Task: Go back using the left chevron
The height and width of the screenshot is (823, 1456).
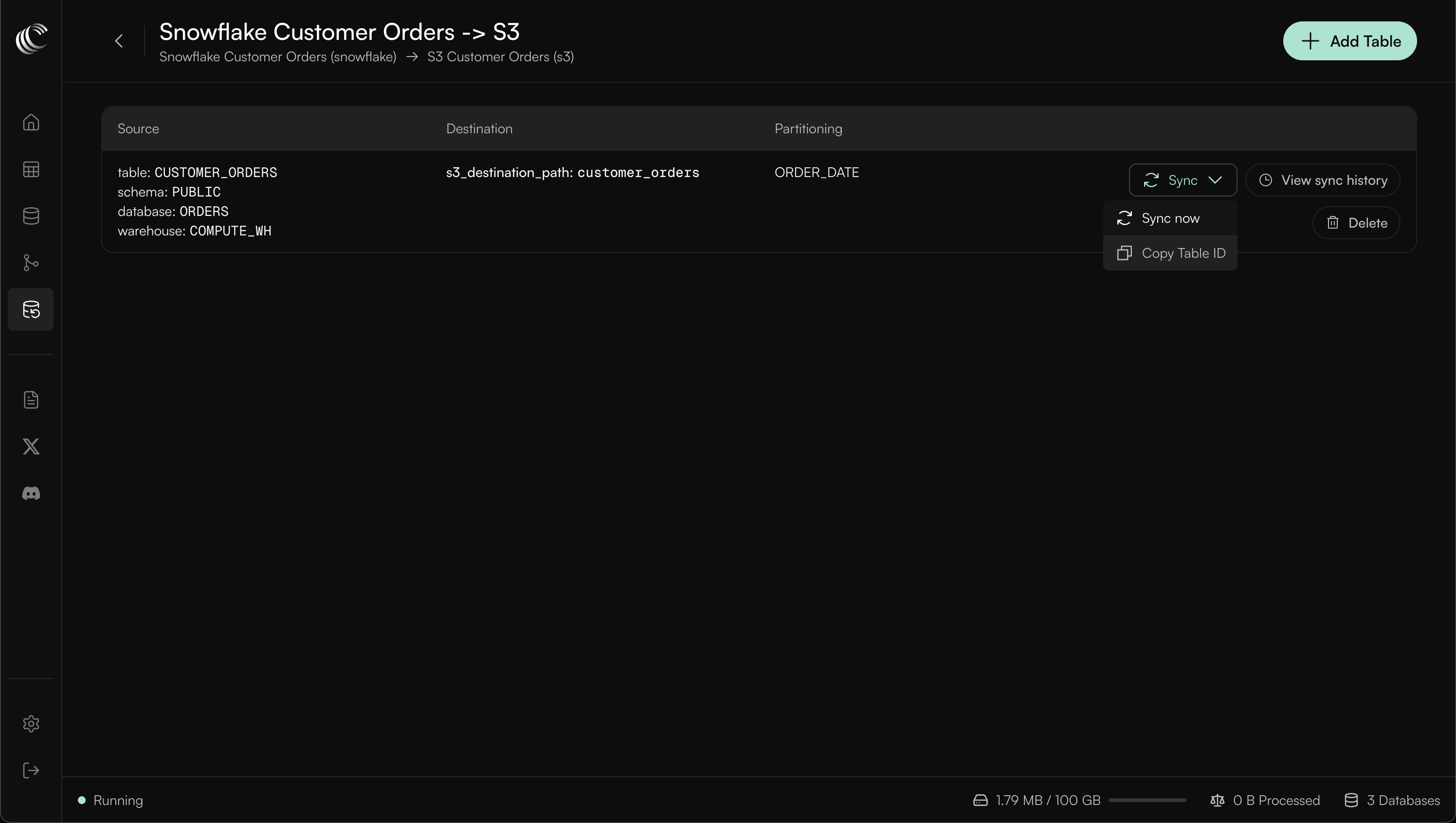Action: pos(119,41)
